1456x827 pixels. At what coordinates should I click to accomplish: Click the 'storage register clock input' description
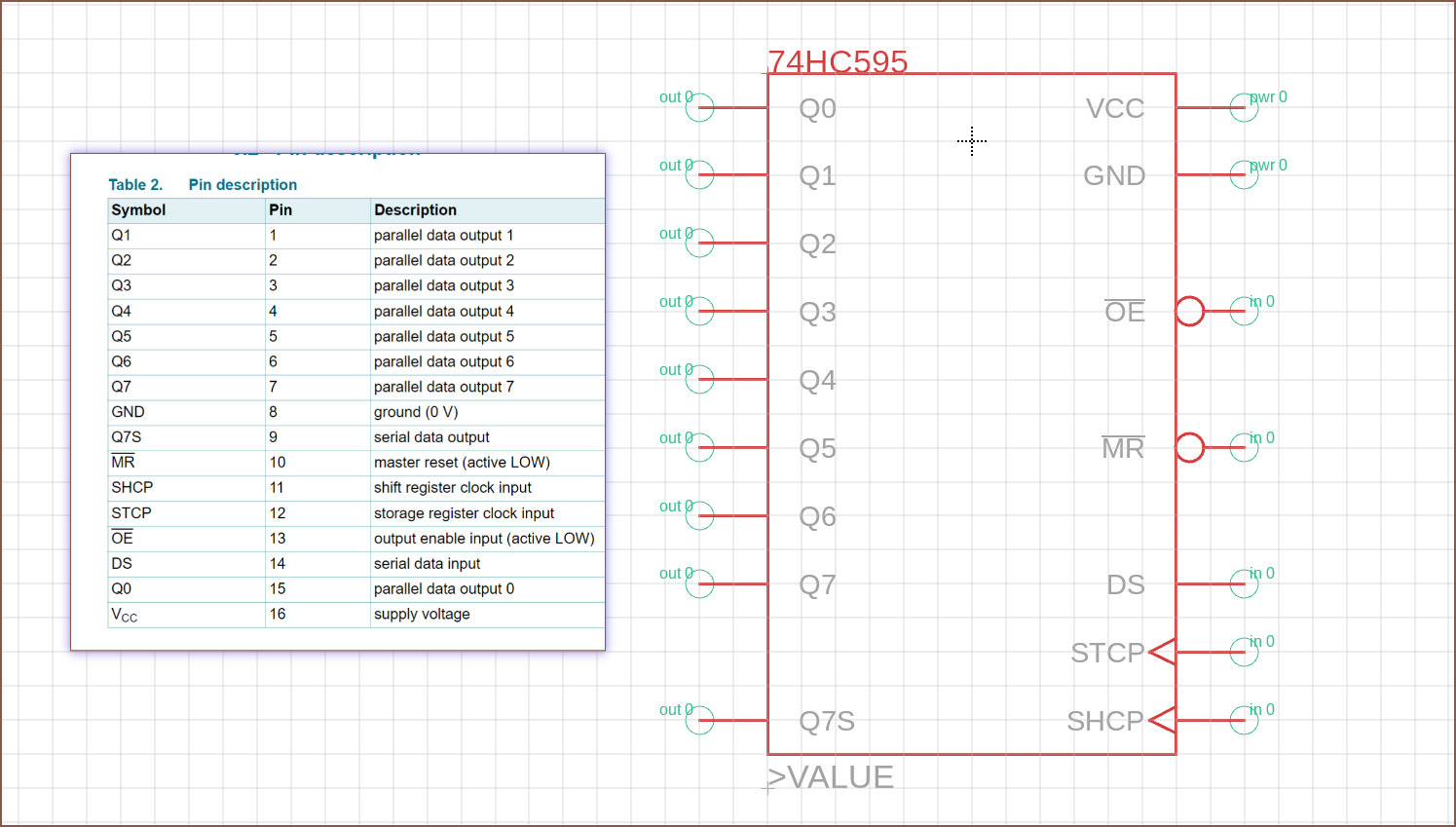coord(464,513)
